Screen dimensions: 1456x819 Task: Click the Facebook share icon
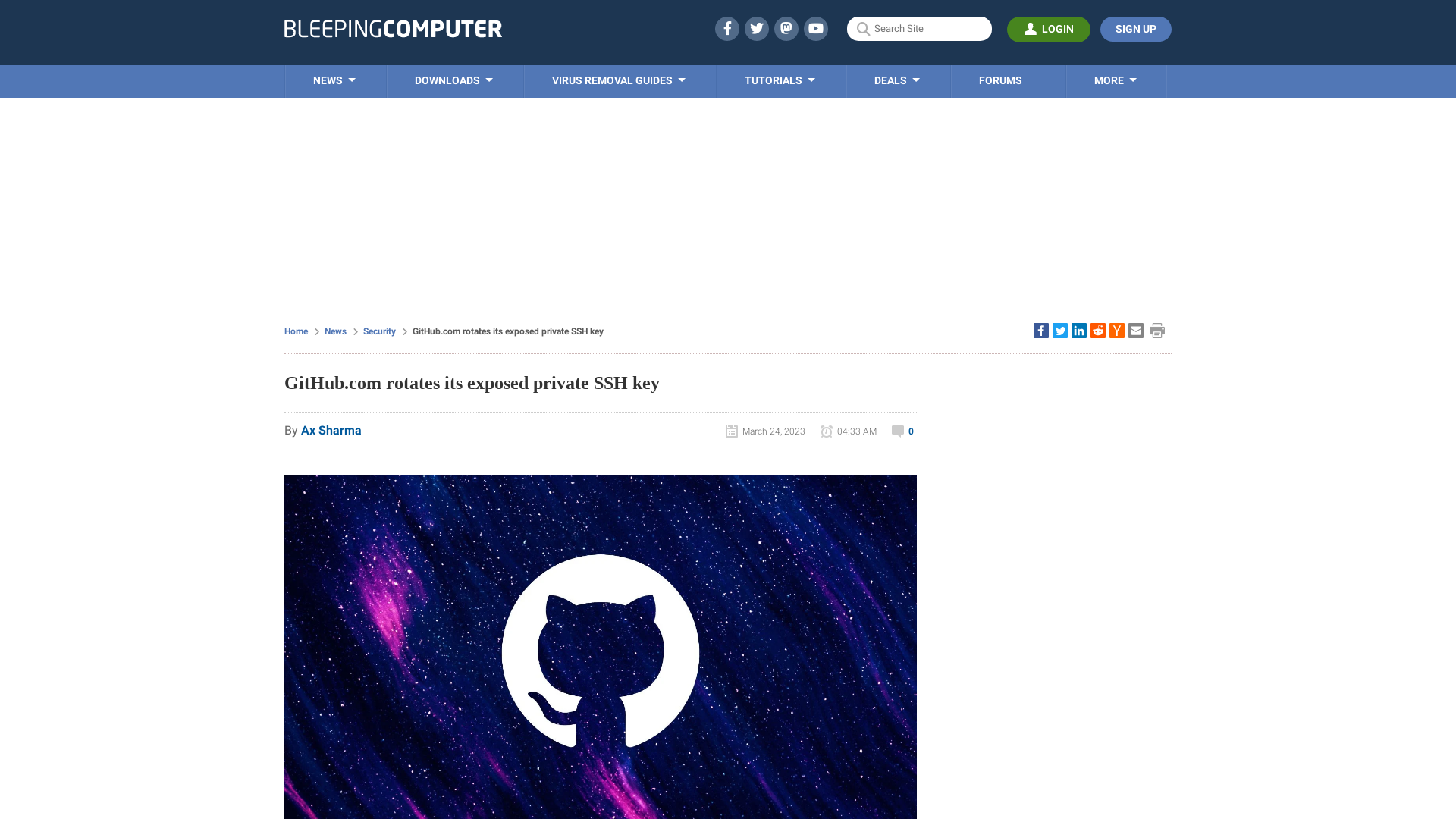pyautogui.click(x=1040, y=330)
